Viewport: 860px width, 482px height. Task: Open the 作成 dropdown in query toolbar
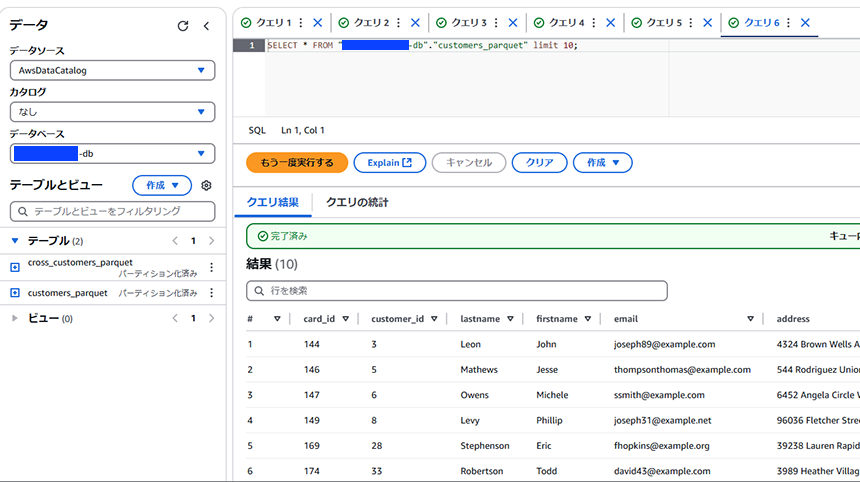pyautogui.click(x=602, y=162)
